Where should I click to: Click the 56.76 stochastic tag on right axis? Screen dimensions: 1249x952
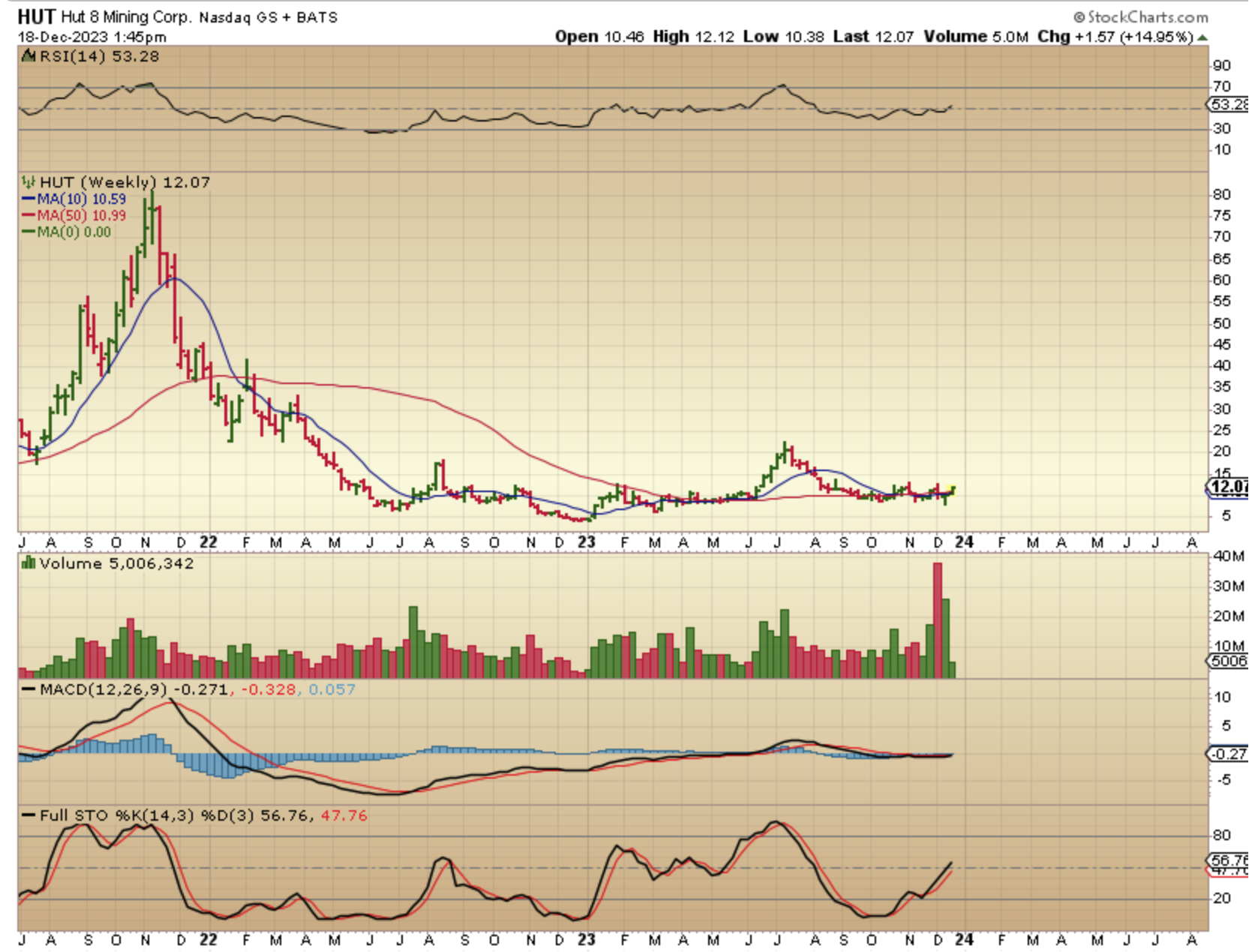click(1229, 860)
